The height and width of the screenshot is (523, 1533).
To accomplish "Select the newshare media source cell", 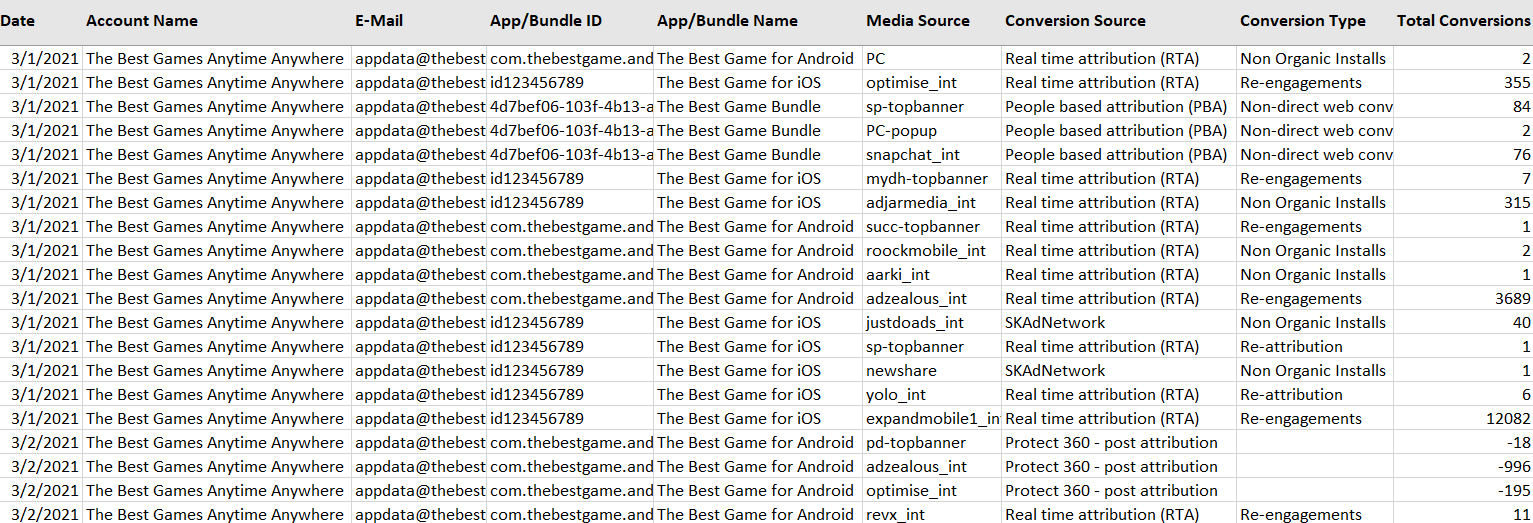I will [x=901, y=371].
